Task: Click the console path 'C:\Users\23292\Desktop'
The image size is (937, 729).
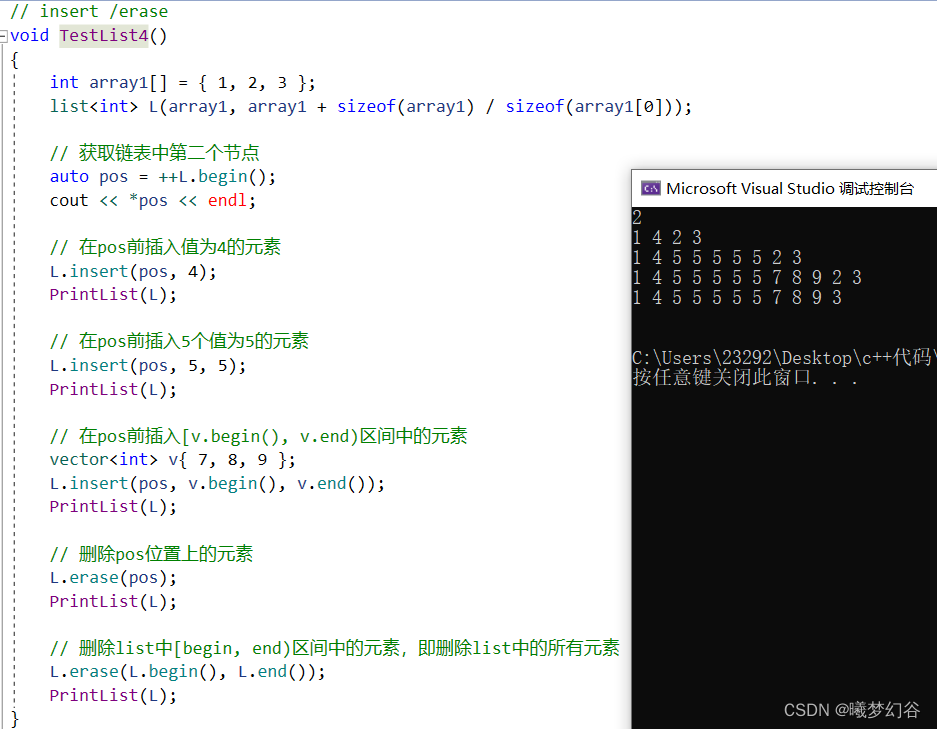Action: [742, 357]
